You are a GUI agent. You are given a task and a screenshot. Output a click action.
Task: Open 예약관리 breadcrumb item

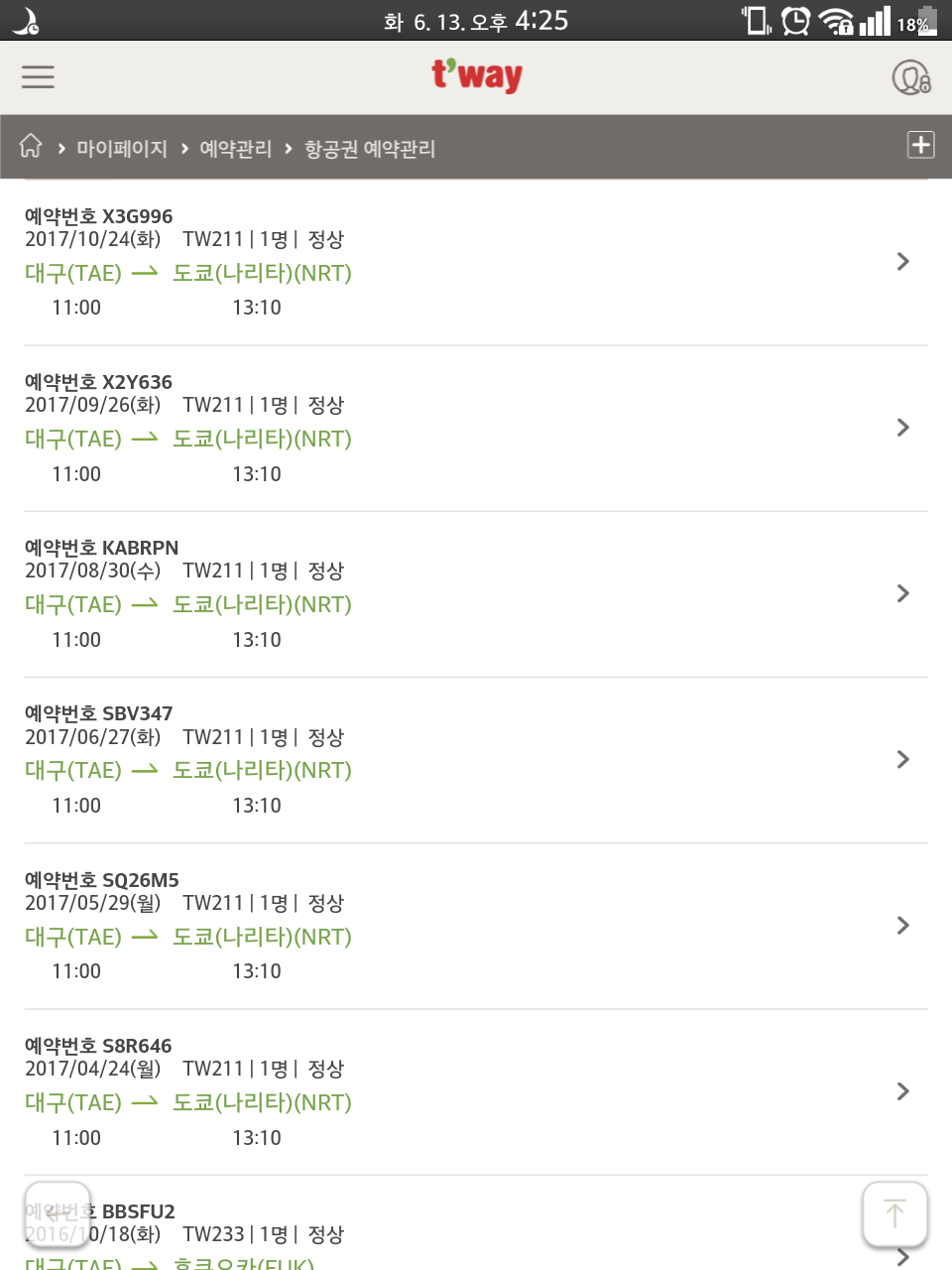[235, 149]
